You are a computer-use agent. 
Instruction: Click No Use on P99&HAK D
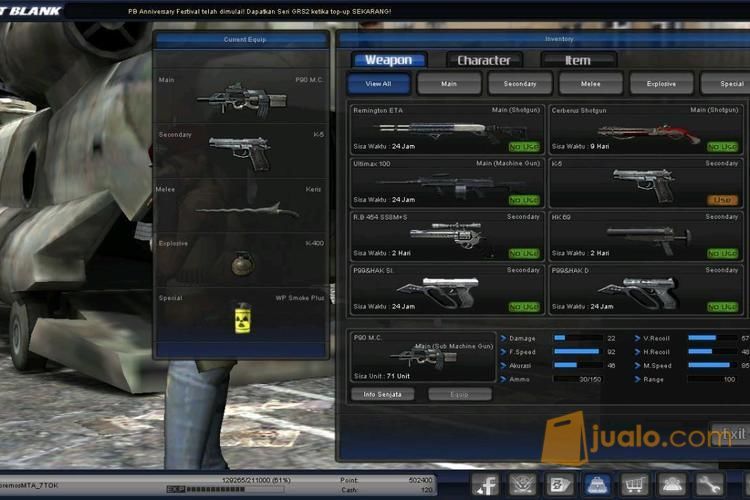(723, 307)
